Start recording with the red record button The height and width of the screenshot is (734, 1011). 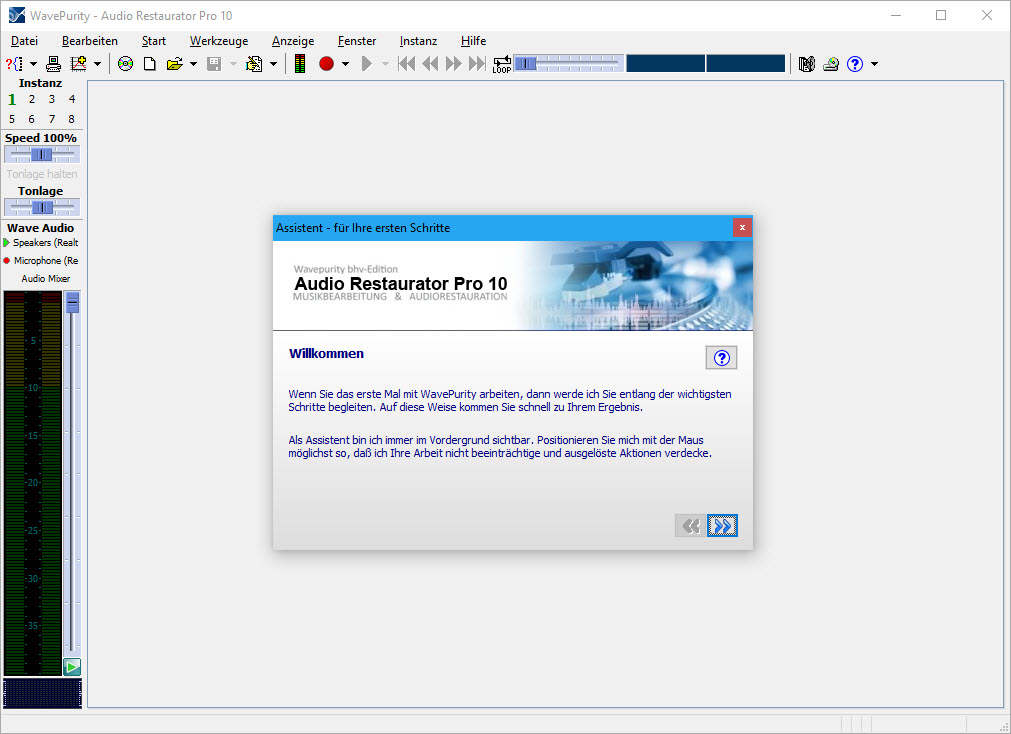click(x=326, y=64)
